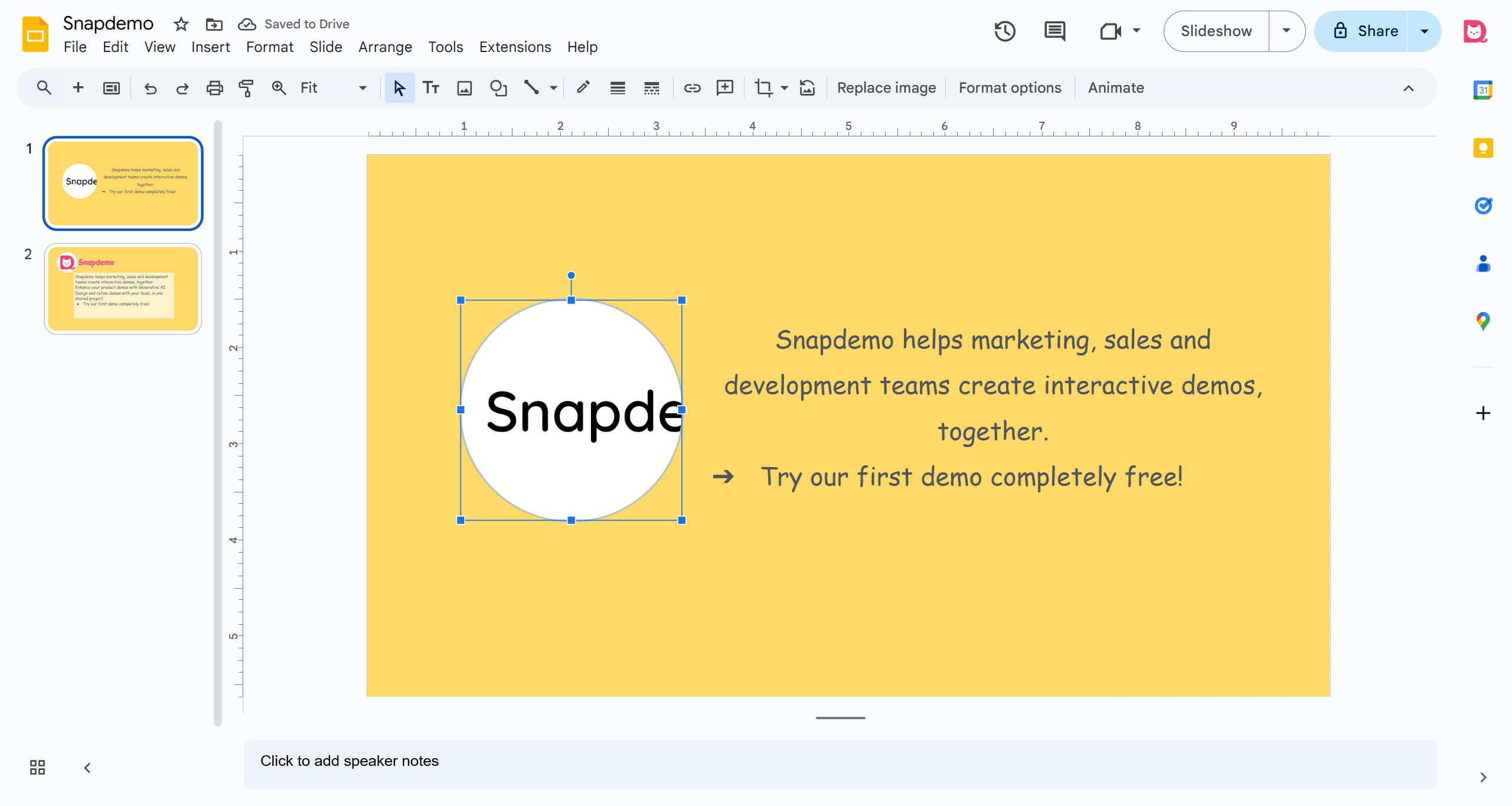Insert a link

tap(692, 88)
